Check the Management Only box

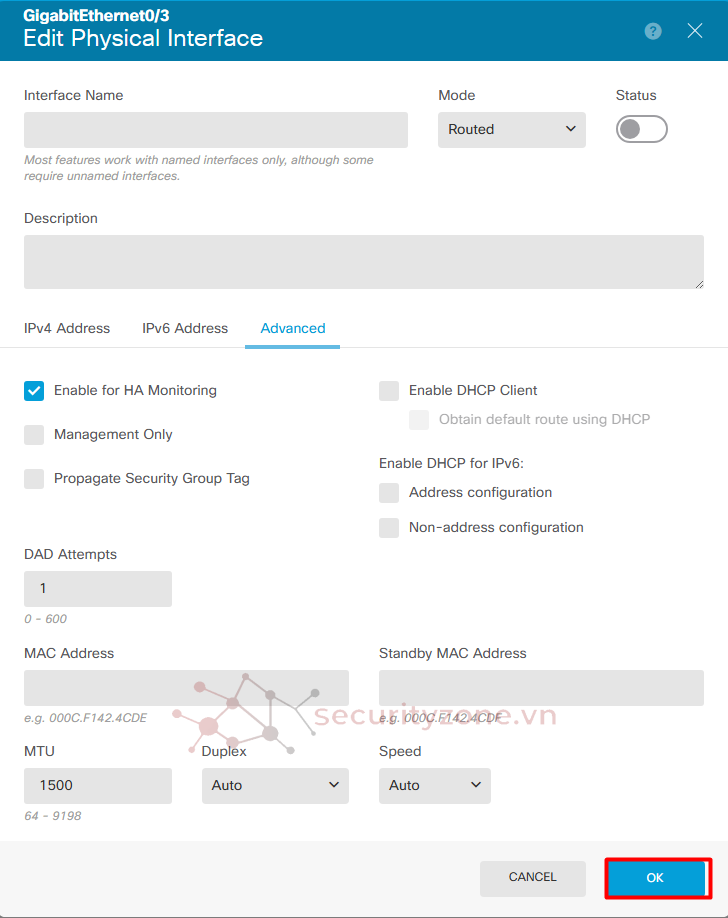tap(34, 435)
